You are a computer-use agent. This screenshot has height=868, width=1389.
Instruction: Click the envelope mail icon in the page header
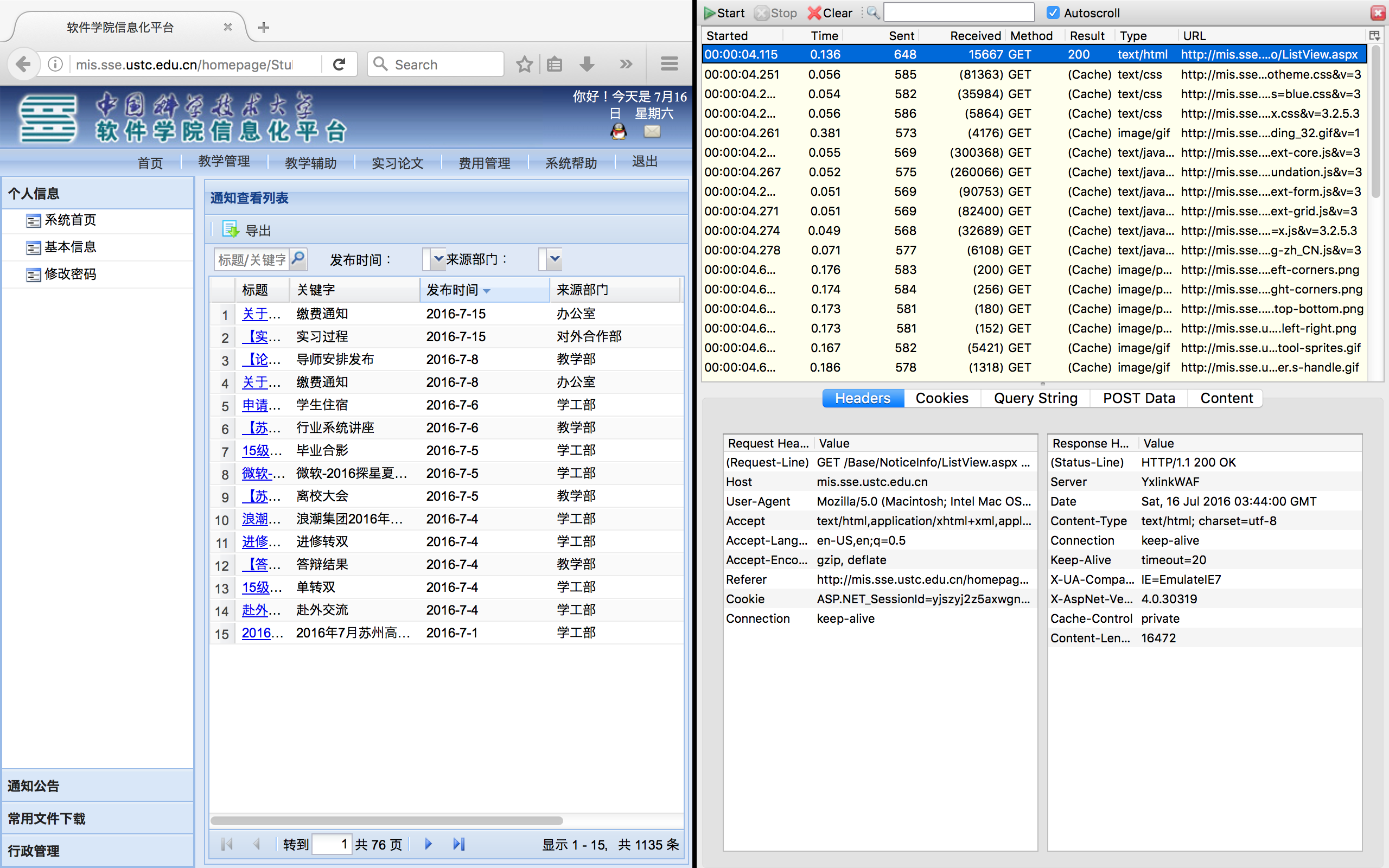pos(652,132)
